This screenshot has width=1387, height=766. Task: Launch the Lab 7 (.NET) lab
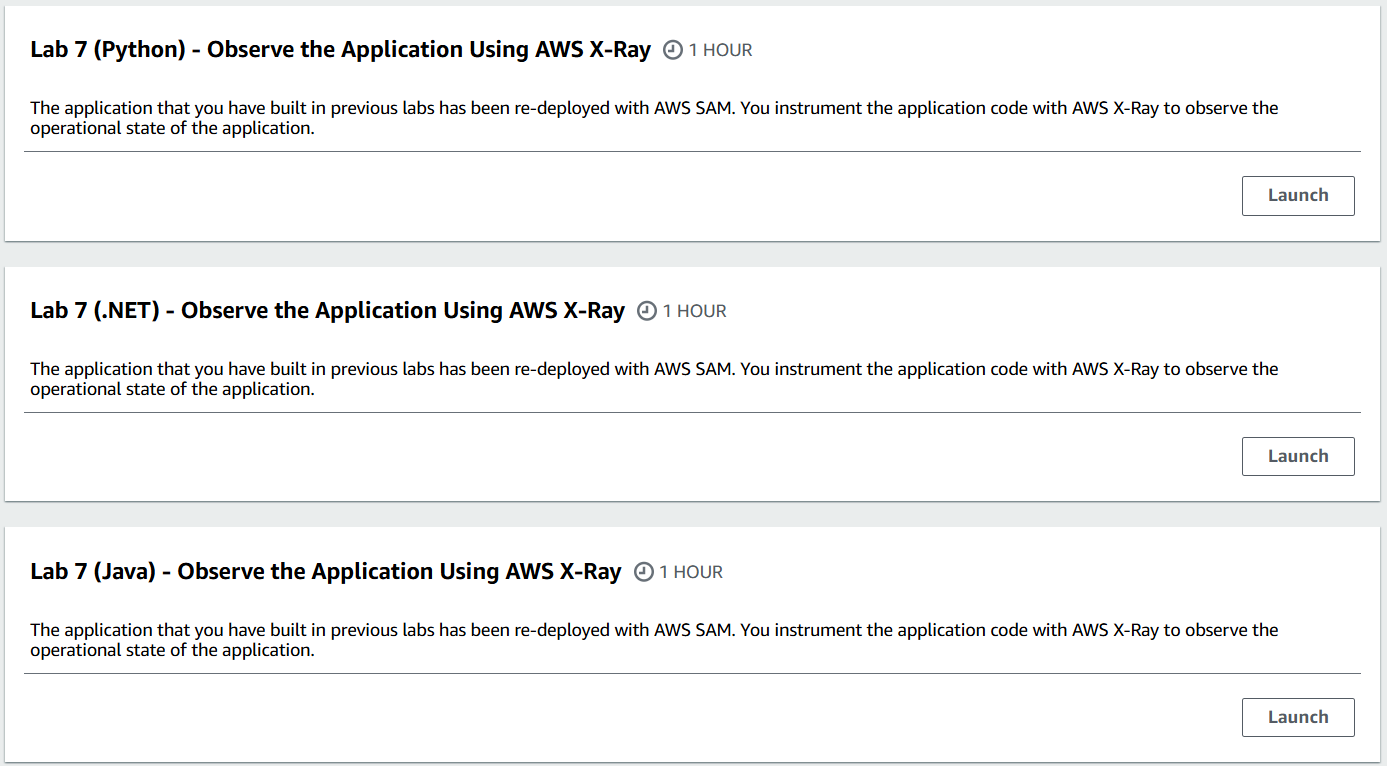pos(1298,457)
